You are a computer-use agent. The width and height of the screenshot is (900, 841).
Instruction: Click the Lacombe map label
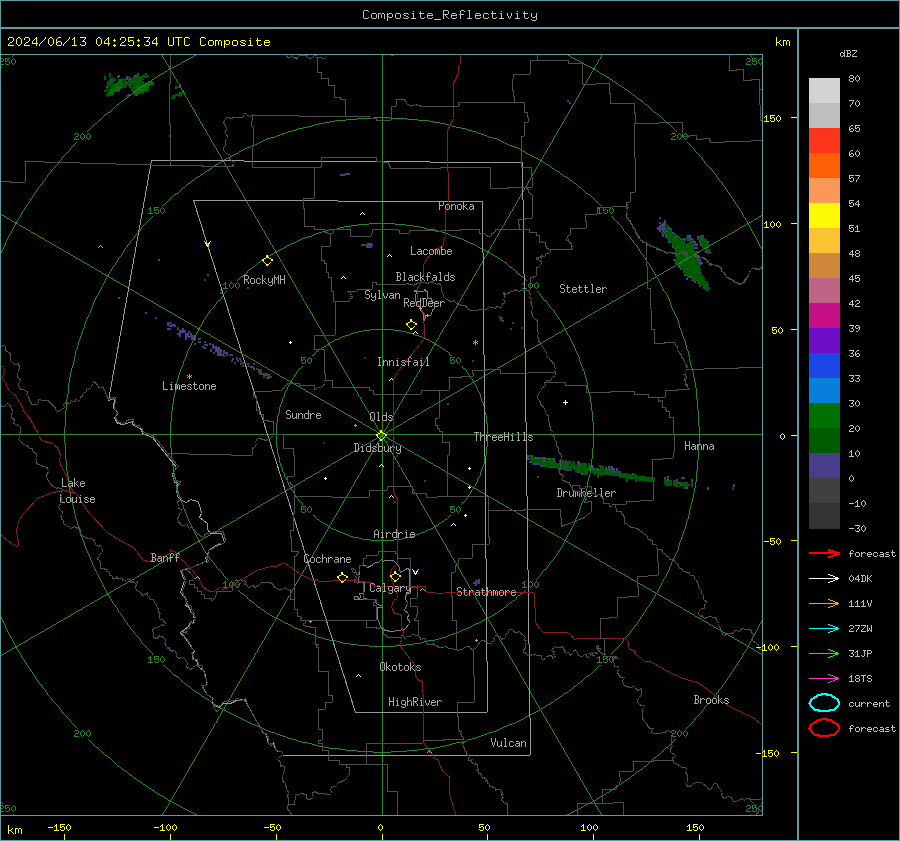[x=431, y=251]
